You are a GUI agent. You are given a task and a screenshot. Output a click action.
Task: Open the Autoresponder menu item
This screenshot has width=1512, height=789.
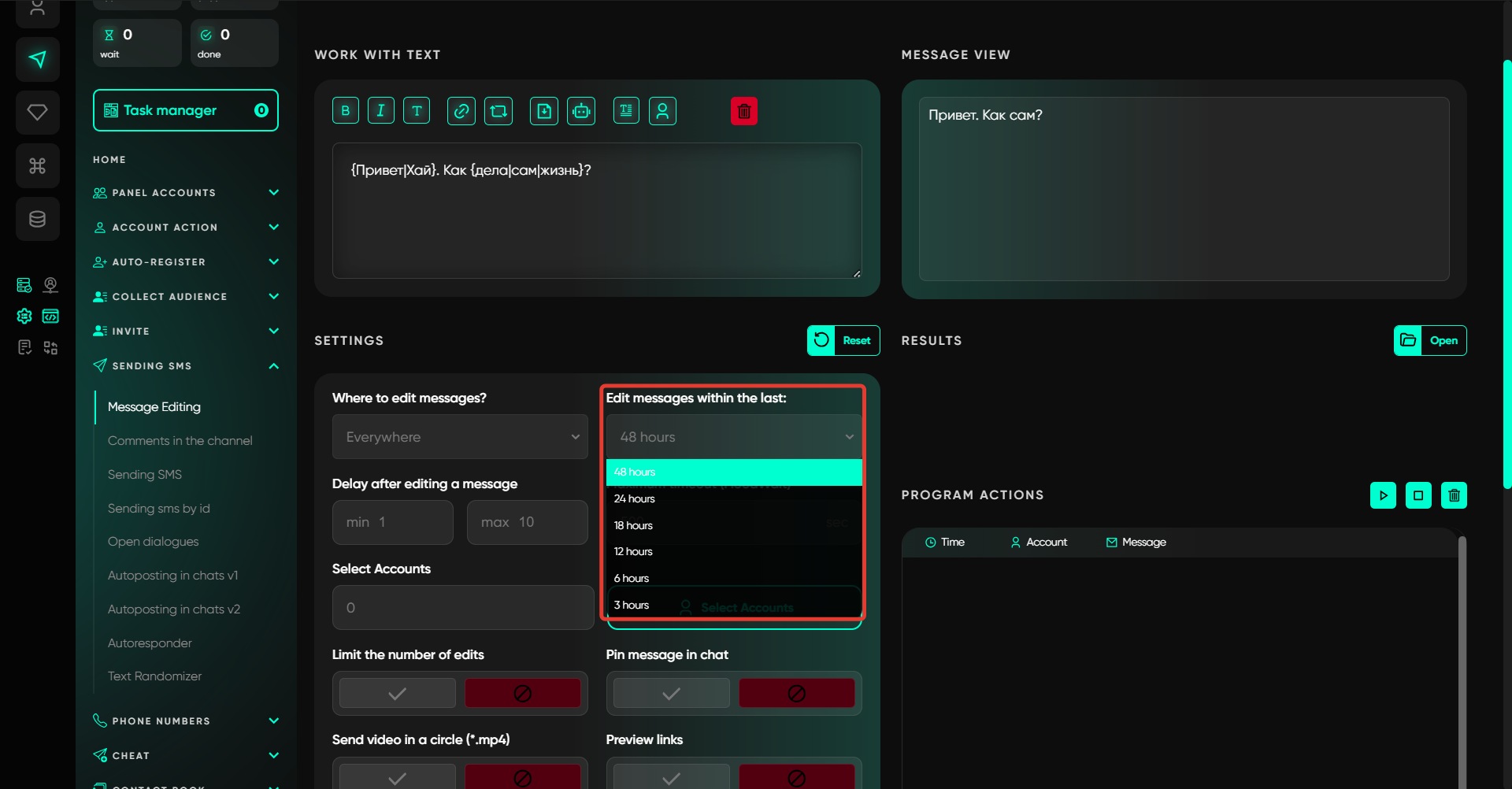coord(150,643)
